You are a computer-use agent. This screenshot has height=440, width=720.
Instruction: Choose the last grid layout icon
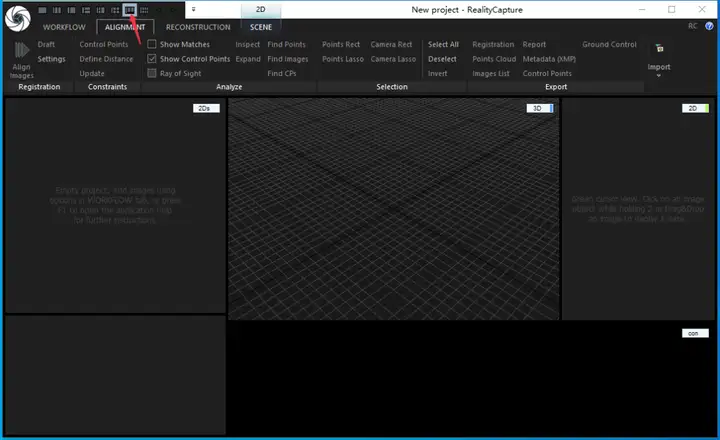(144, 10)
